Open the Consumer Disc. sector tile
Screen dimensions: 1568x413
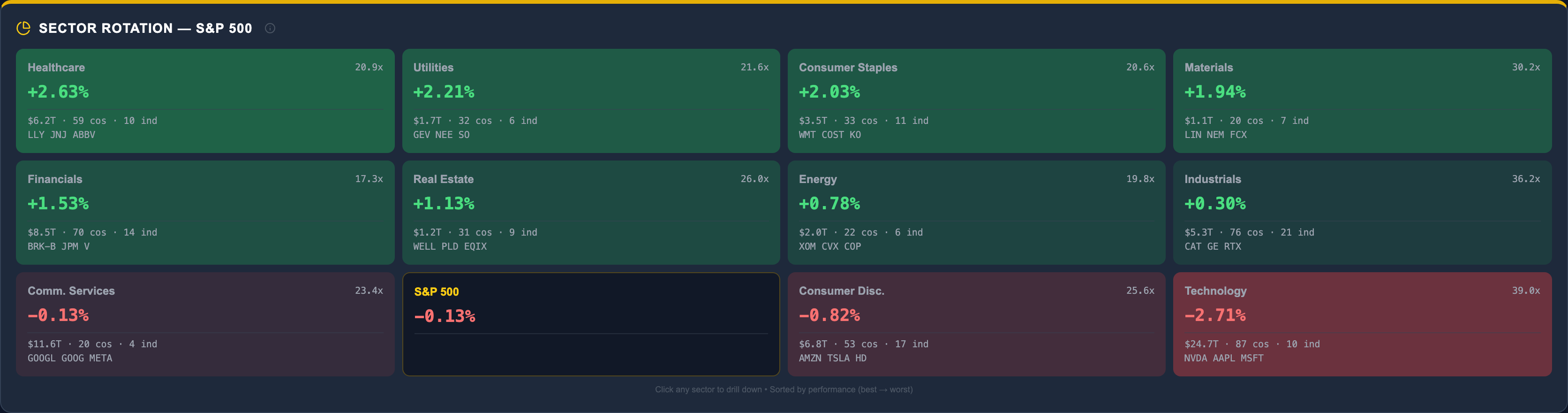tap(976, 324)
